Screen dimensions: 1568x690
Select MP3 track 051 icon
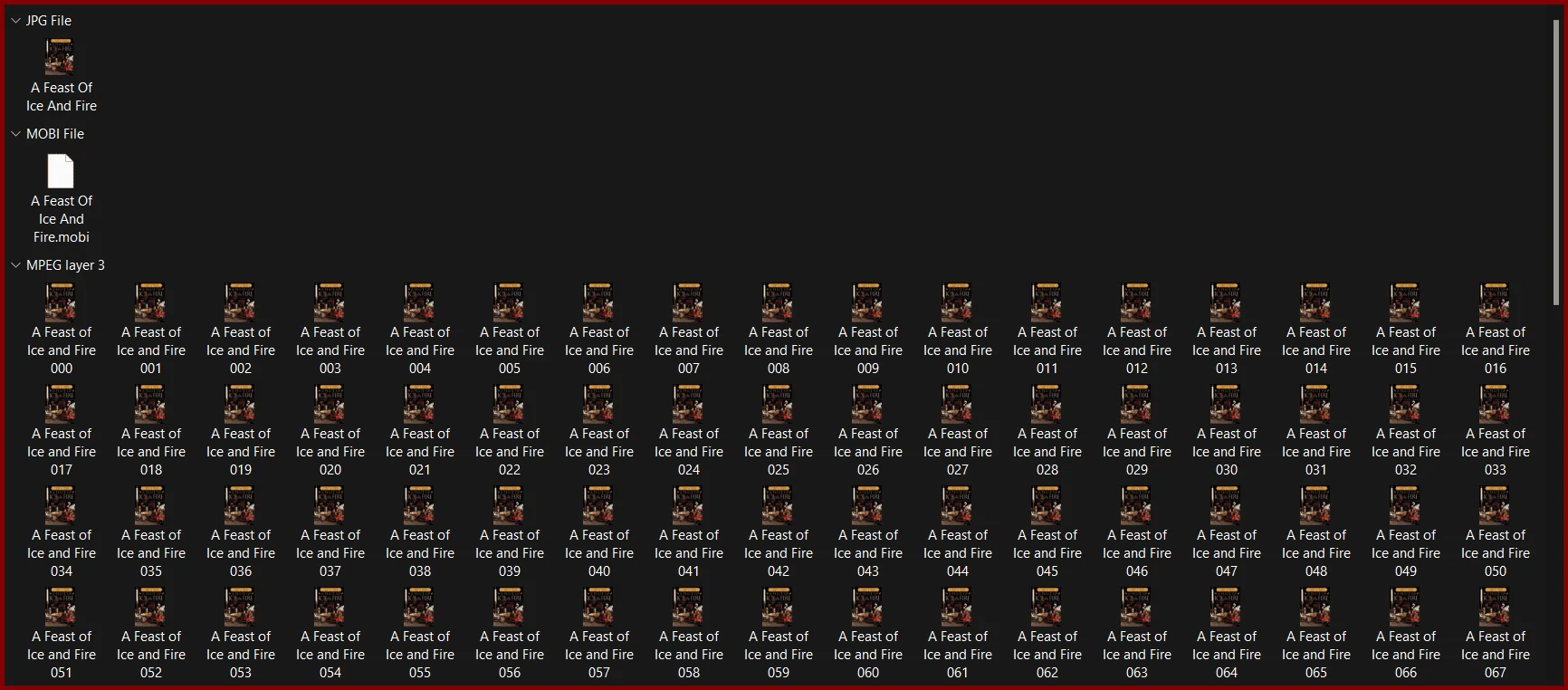(61, 607)
